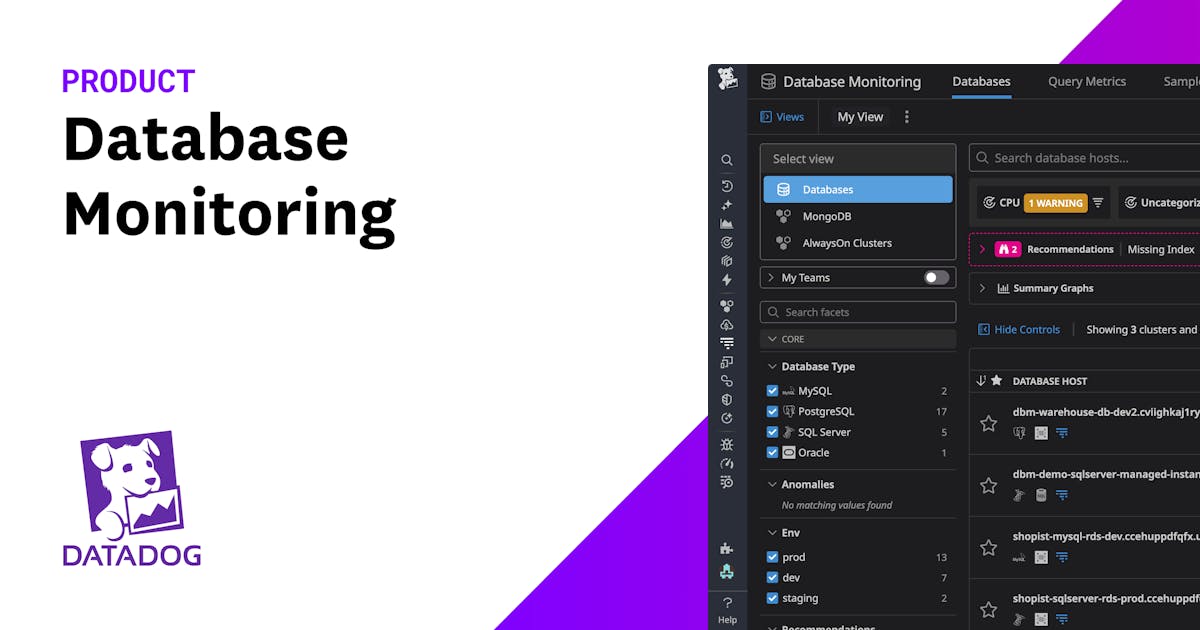The width and height of the screenshot is (1200, 630).
Task: Click the lightning bolt icon in the nav bar
Action: click(x=727, y=280)
